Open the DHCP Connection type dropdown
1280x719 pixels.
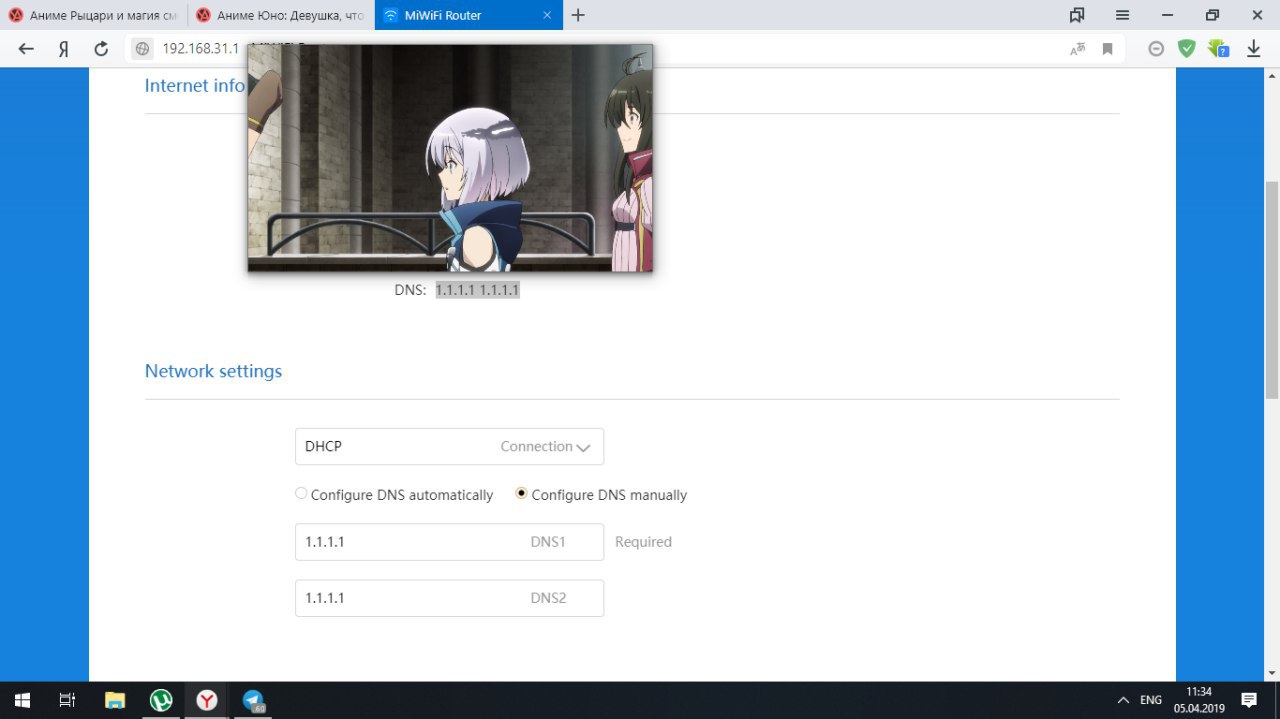[x=449, y=446]
